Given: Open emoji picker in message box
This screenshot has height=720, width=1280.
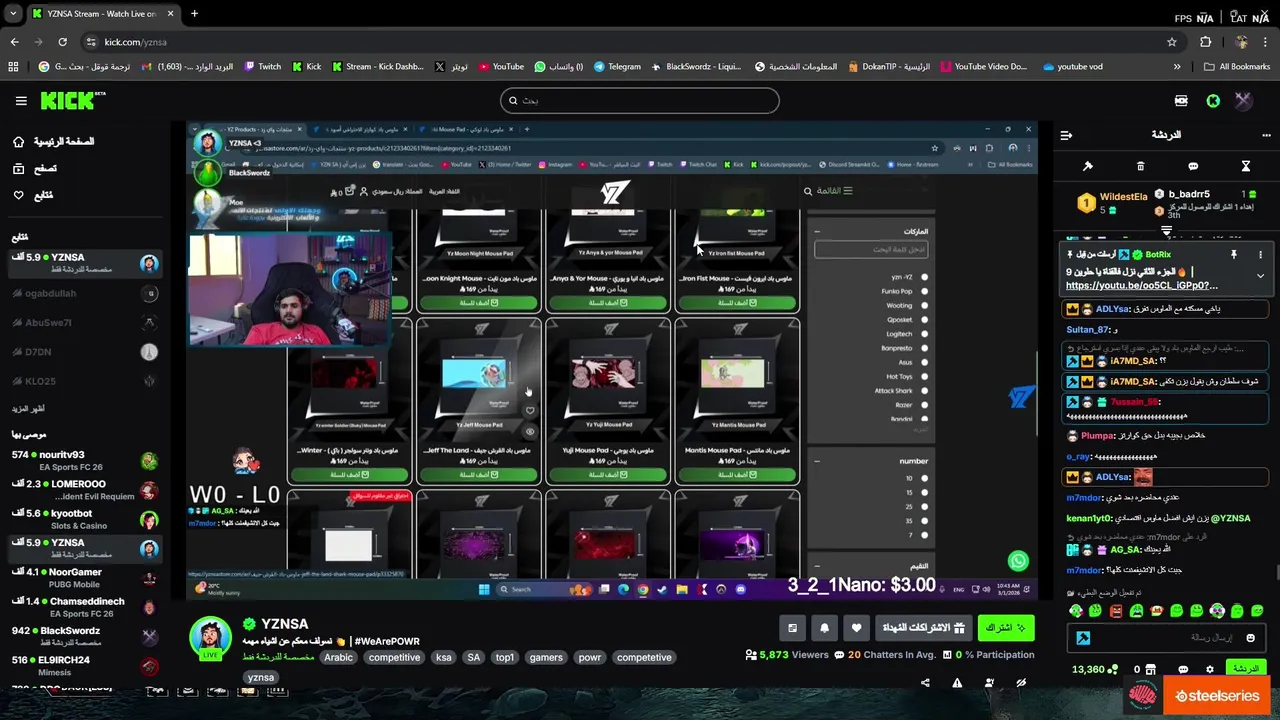Looking at the screenshot, I should coord(1250,638).
